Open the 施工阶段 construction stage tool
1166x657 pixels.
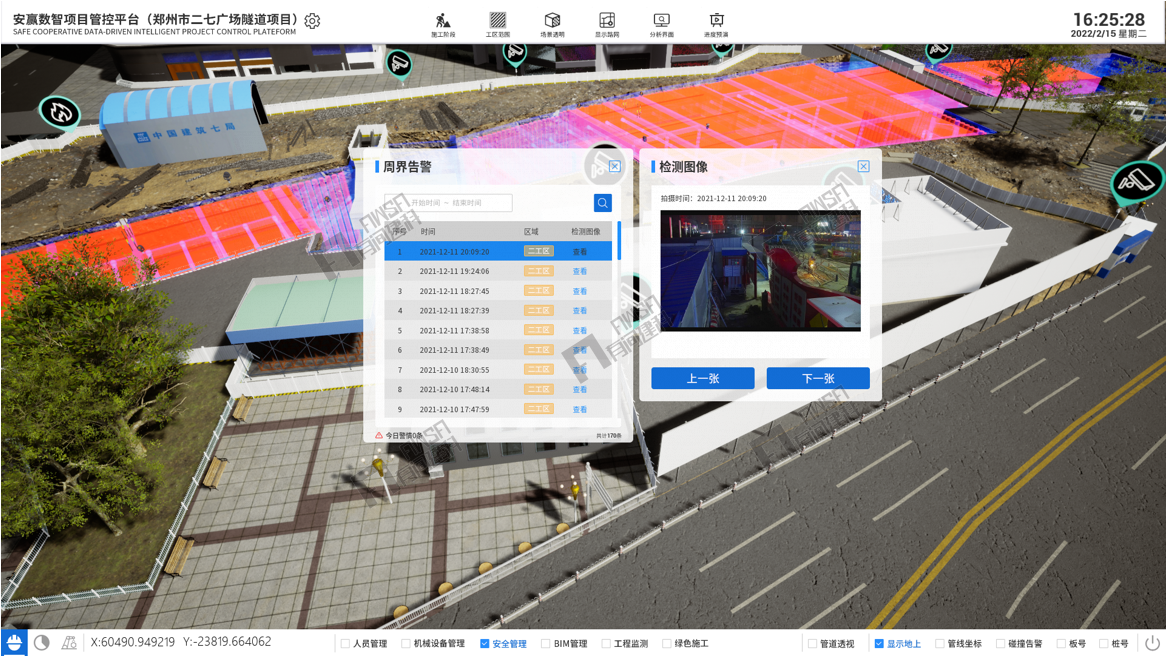[x=443, y=24]
